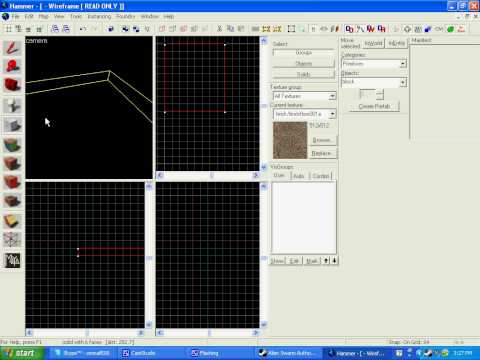Click the brown current texture preview
The width and height of the screenshot is (480, 360).
(x=290, y=140)
